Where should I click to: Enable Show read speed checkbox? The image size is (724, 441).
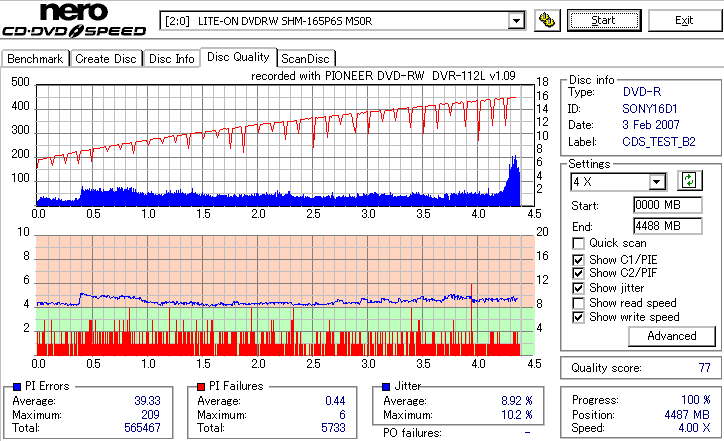[578, 303]
